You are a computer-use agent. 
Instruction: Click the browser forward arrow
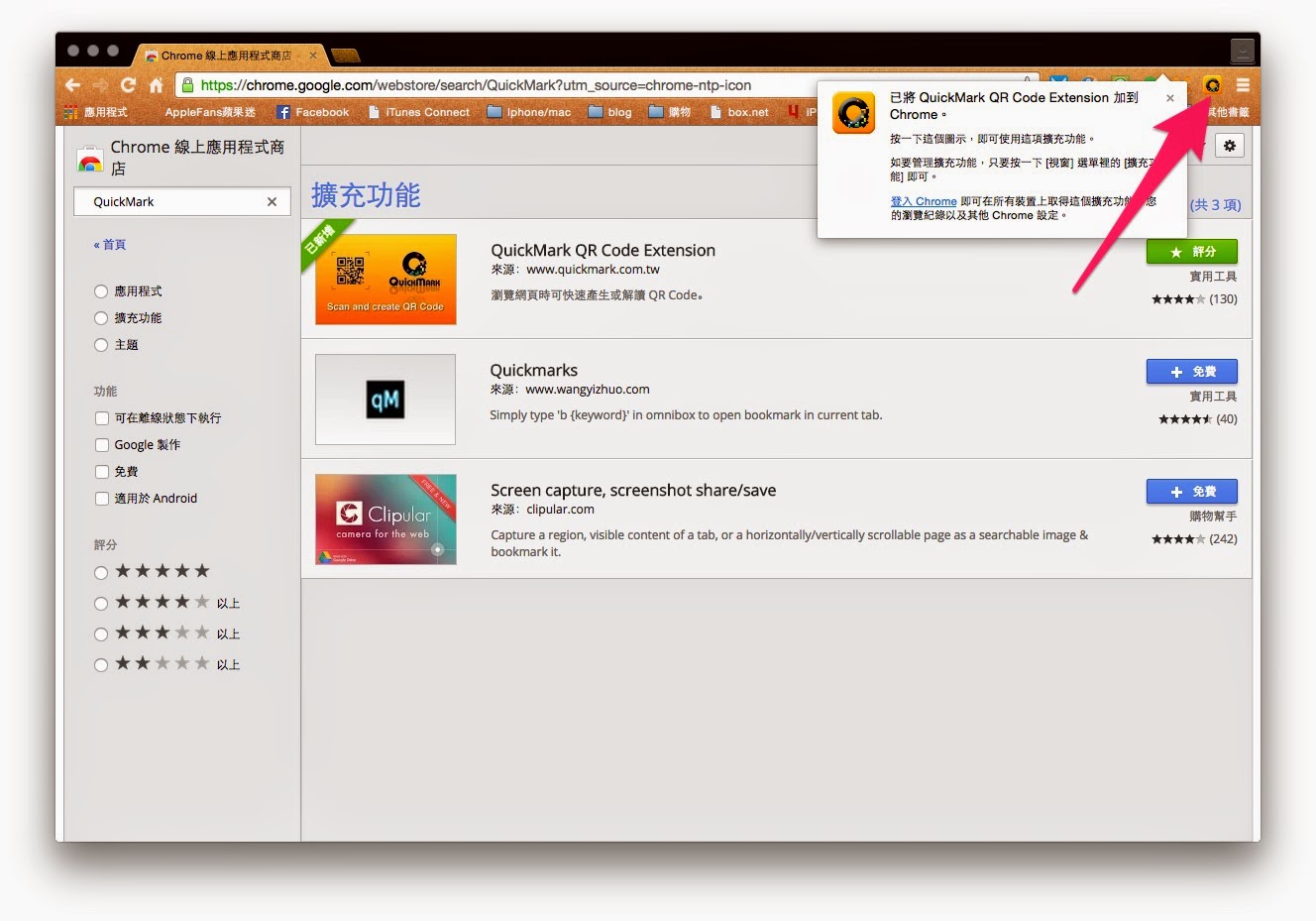pos(100,85)
